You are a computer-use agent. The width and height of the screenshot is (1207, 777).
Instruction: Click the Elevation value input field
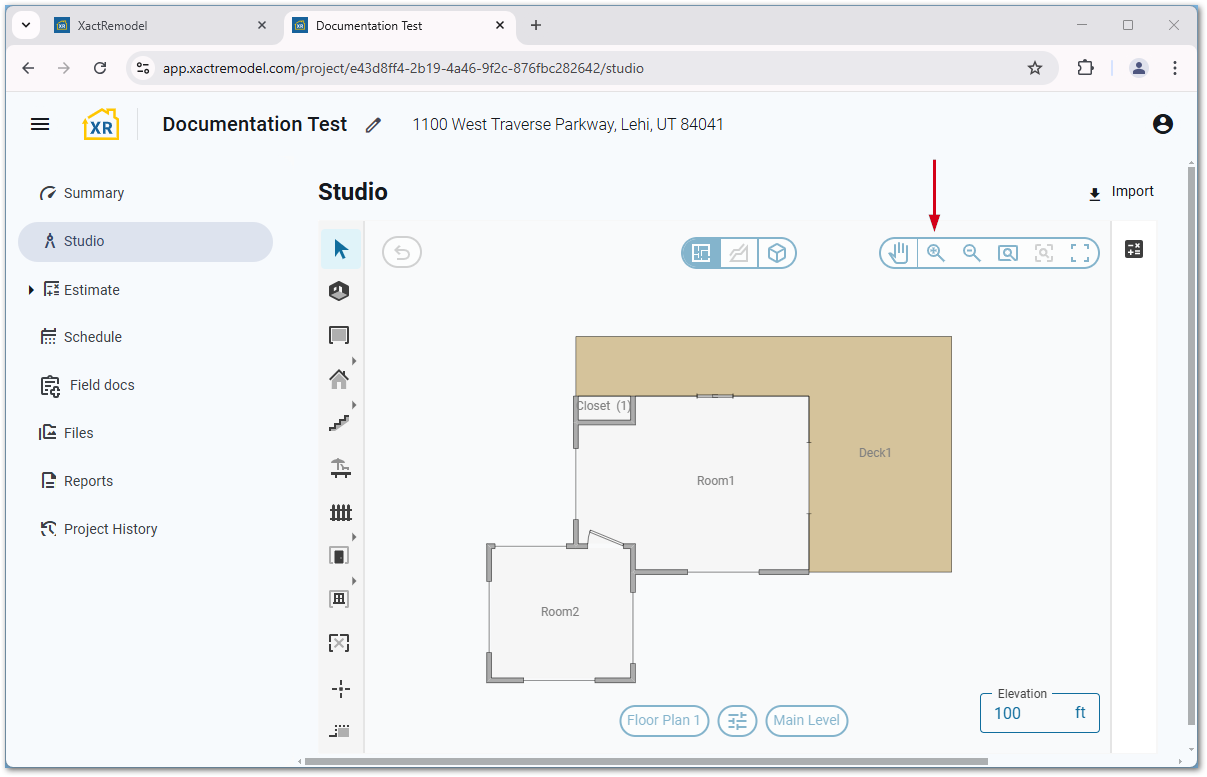[1040, 713]
